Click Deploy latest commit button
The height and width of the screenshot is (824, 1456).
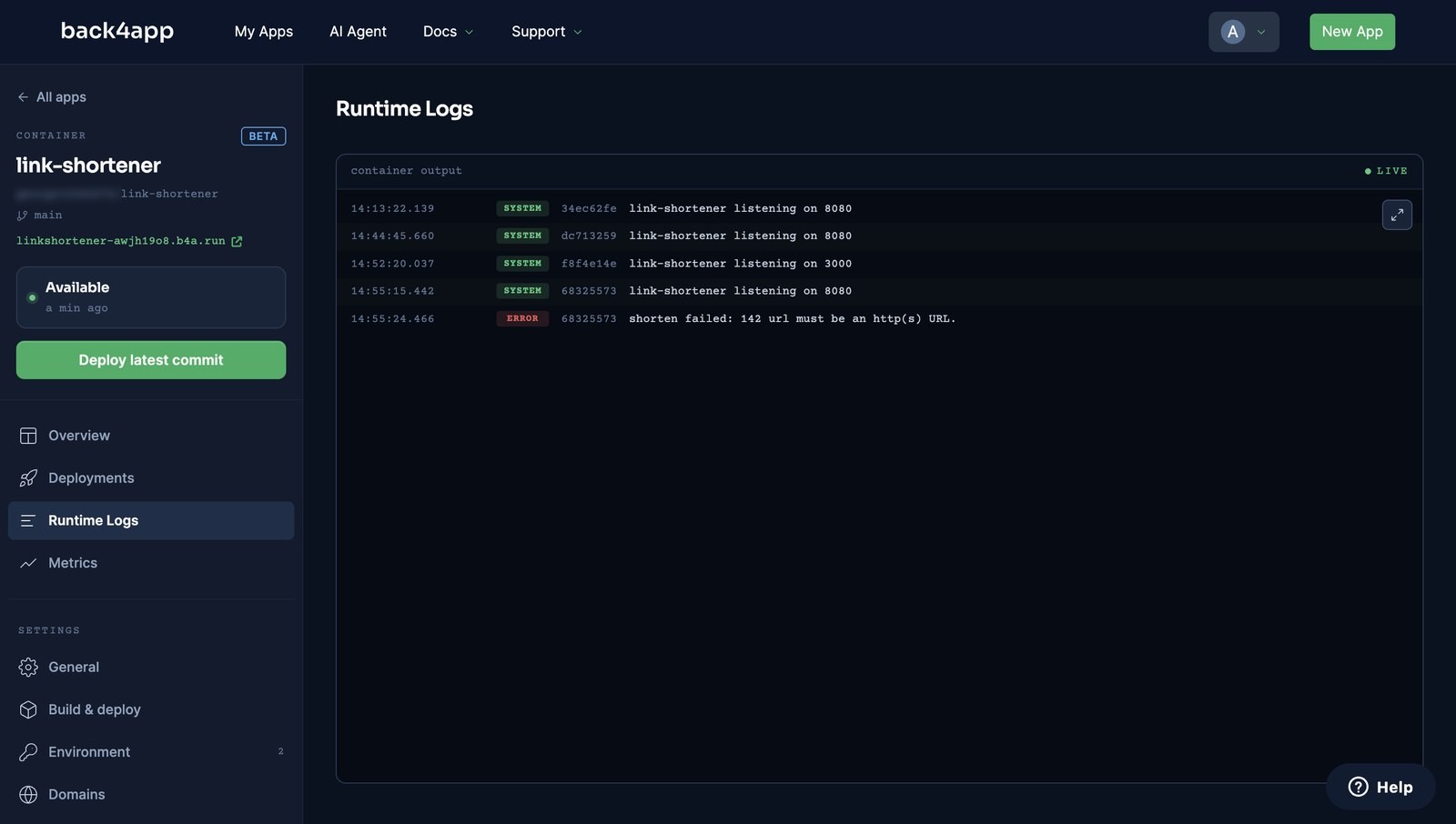[151, 360]
